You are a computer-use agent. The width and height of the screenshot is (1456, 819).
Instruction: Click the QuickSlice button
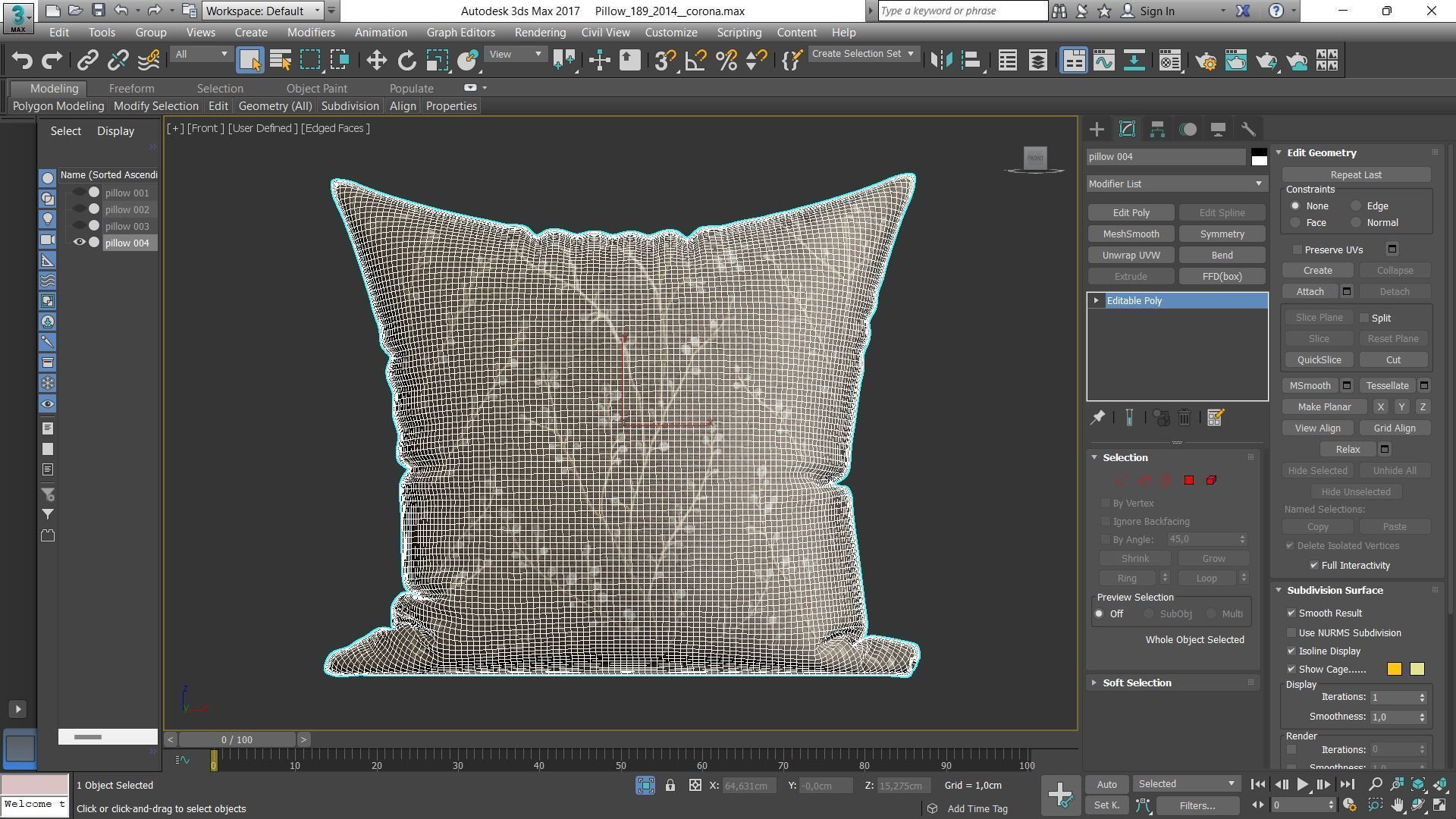click(1319, 360)
